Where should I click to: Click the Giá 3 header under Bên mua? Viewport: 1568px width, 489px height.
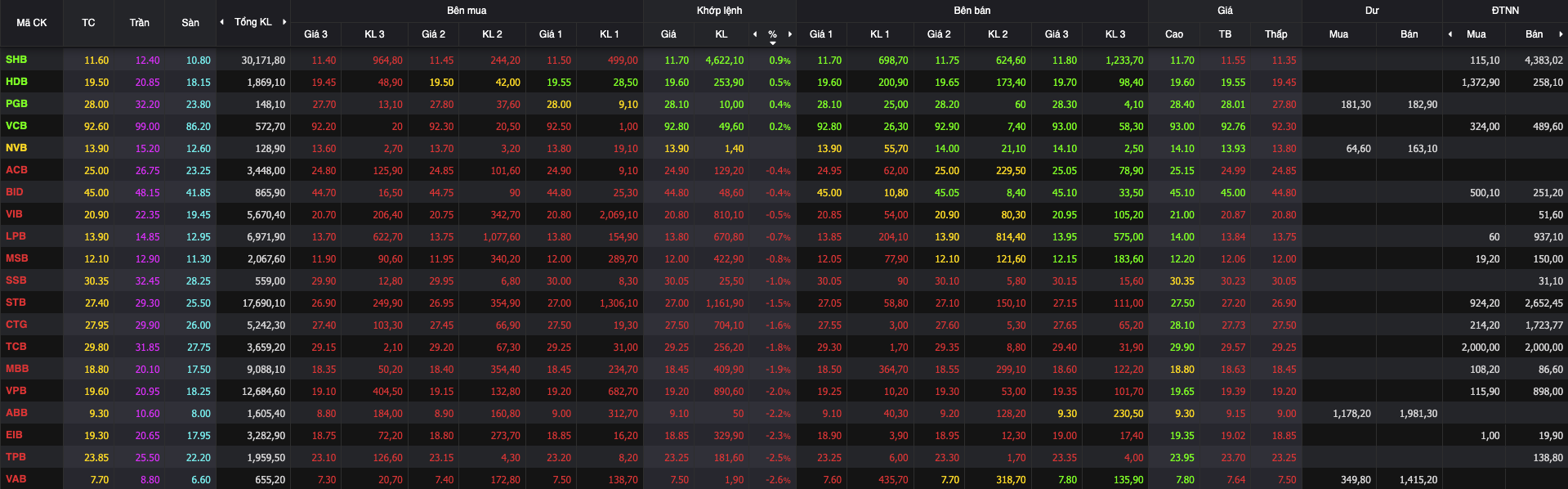pos(315,34)
